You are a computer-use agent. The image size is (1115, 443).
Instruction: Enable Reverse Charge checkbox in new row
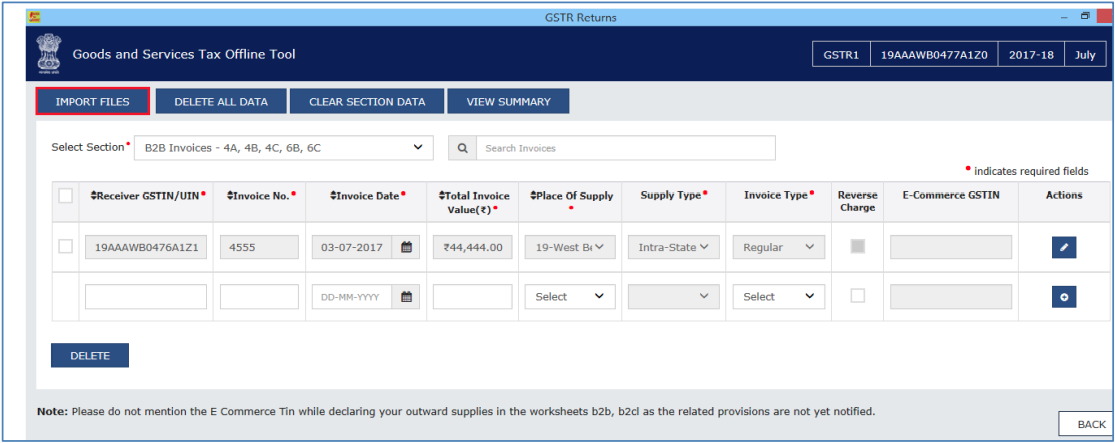pyautogui.click(x=858, y=296)
